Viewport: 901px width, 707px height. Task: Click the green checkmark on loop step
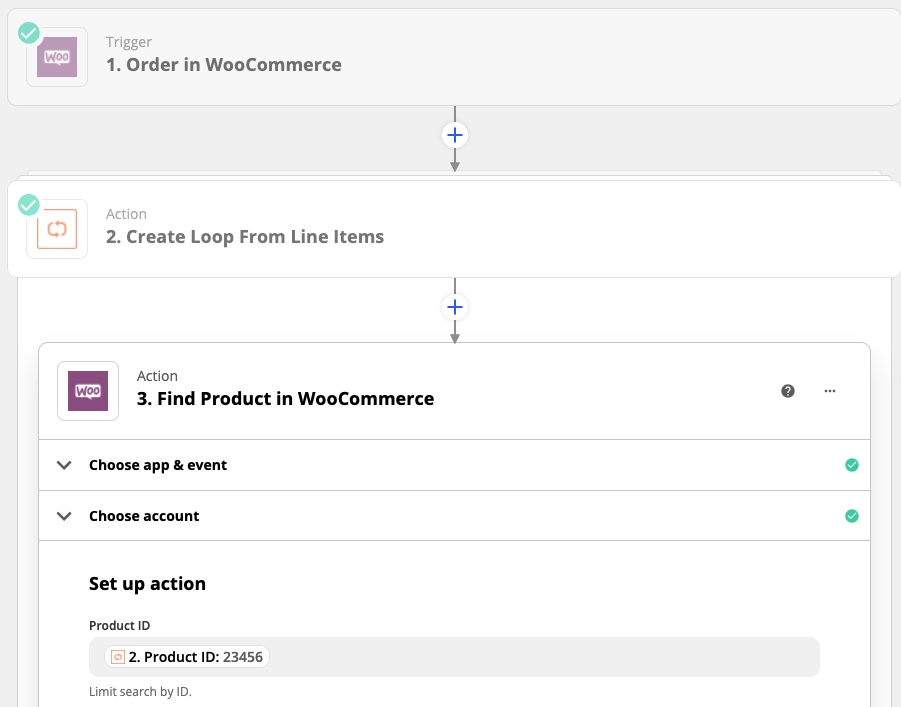[x=29, y=205]
